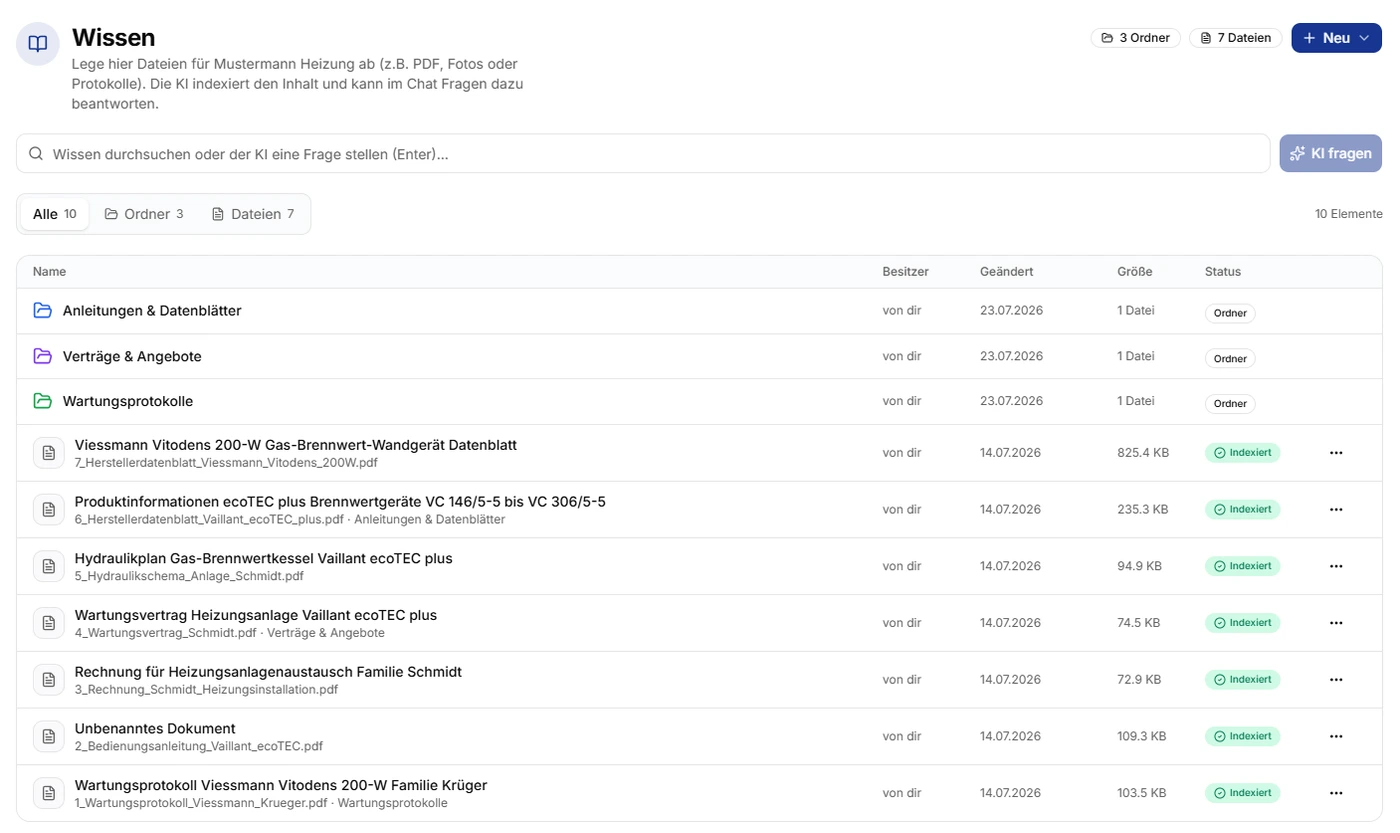
Task: Open the Neu dropdown button
Action: tap(1336, 38)
